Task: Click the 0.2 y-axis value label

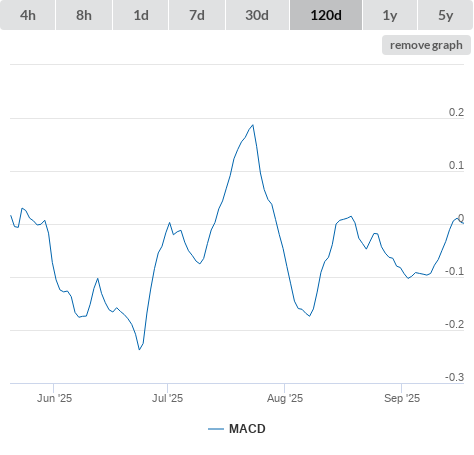Action: [456, 112]
